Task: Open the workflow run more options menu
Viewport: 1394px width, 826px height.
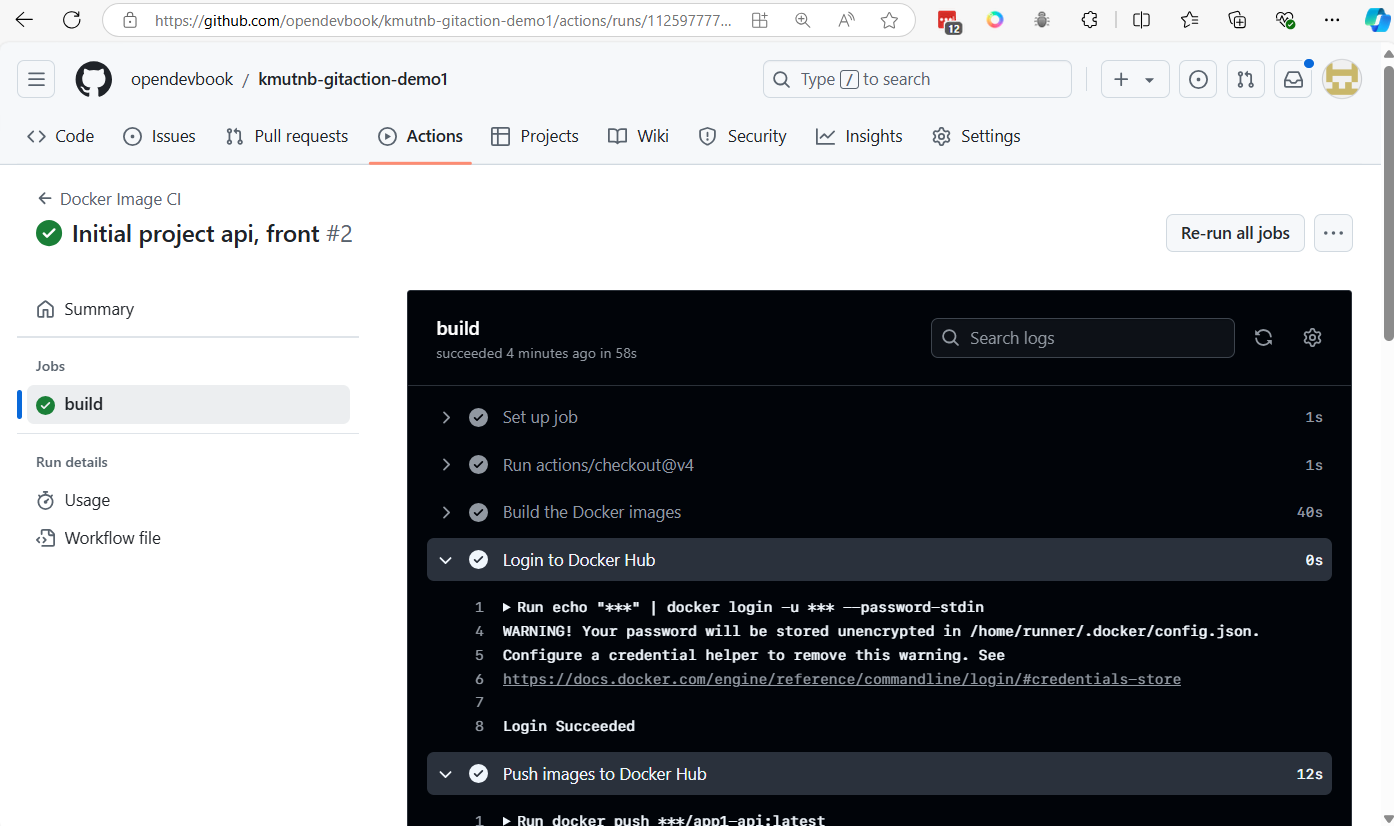Action: (1333, 233)
